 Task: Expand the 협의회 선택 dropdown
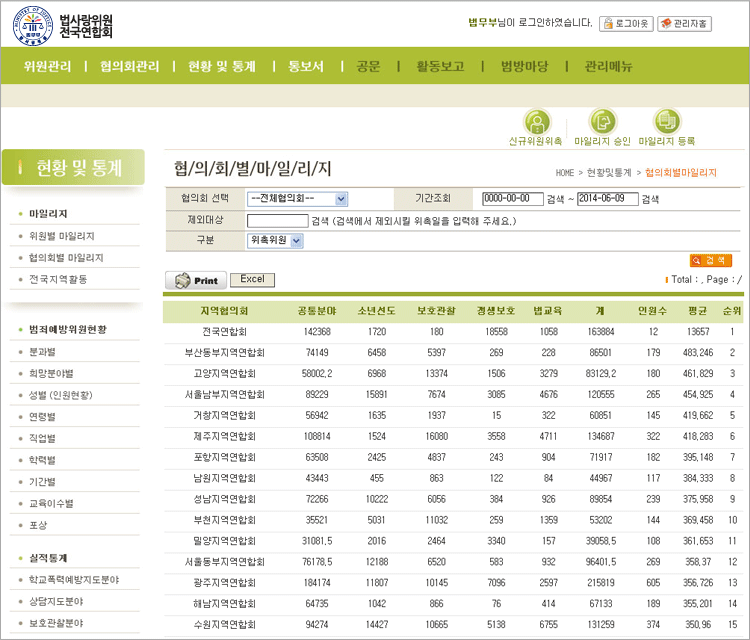coord(297,199)
